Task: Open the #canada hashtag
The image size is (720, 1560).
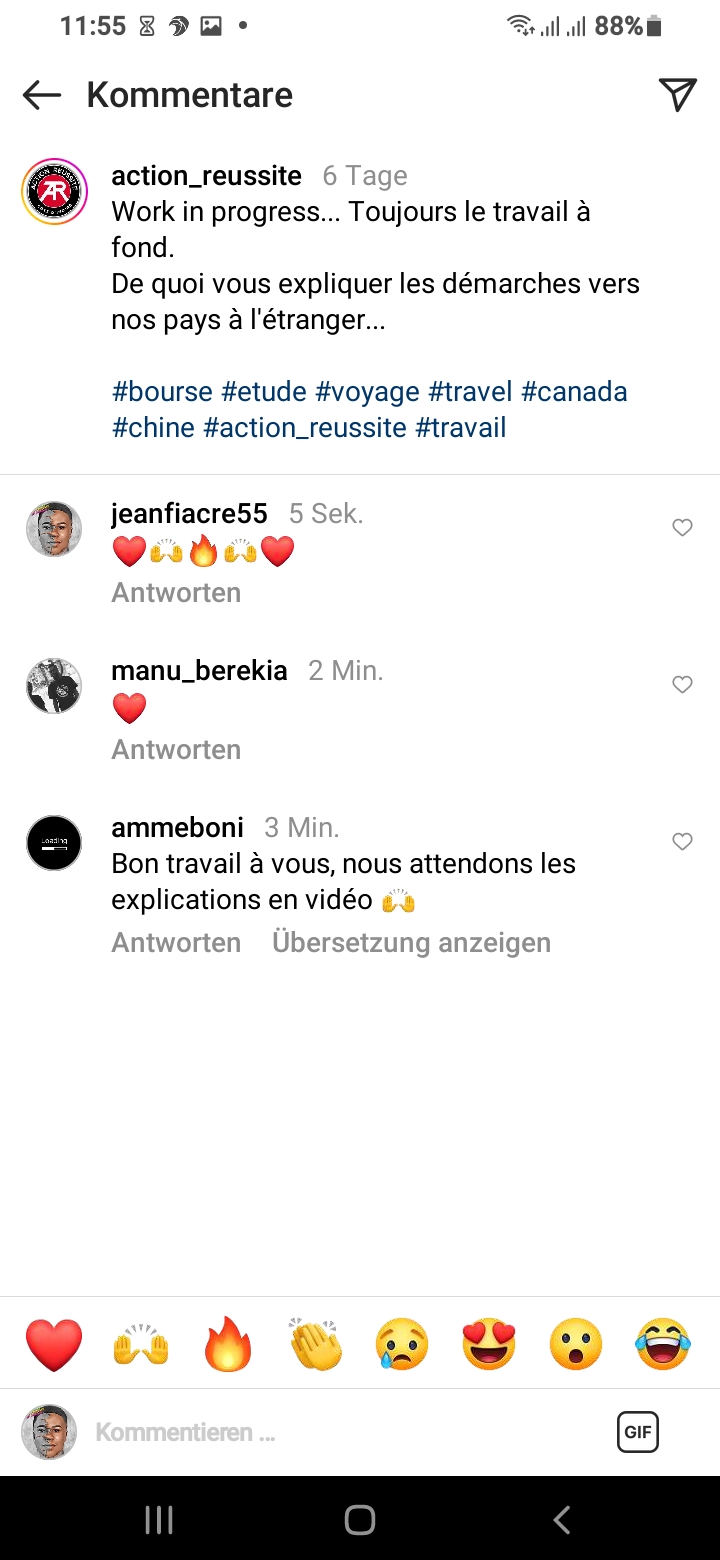Action: point(574,392)
